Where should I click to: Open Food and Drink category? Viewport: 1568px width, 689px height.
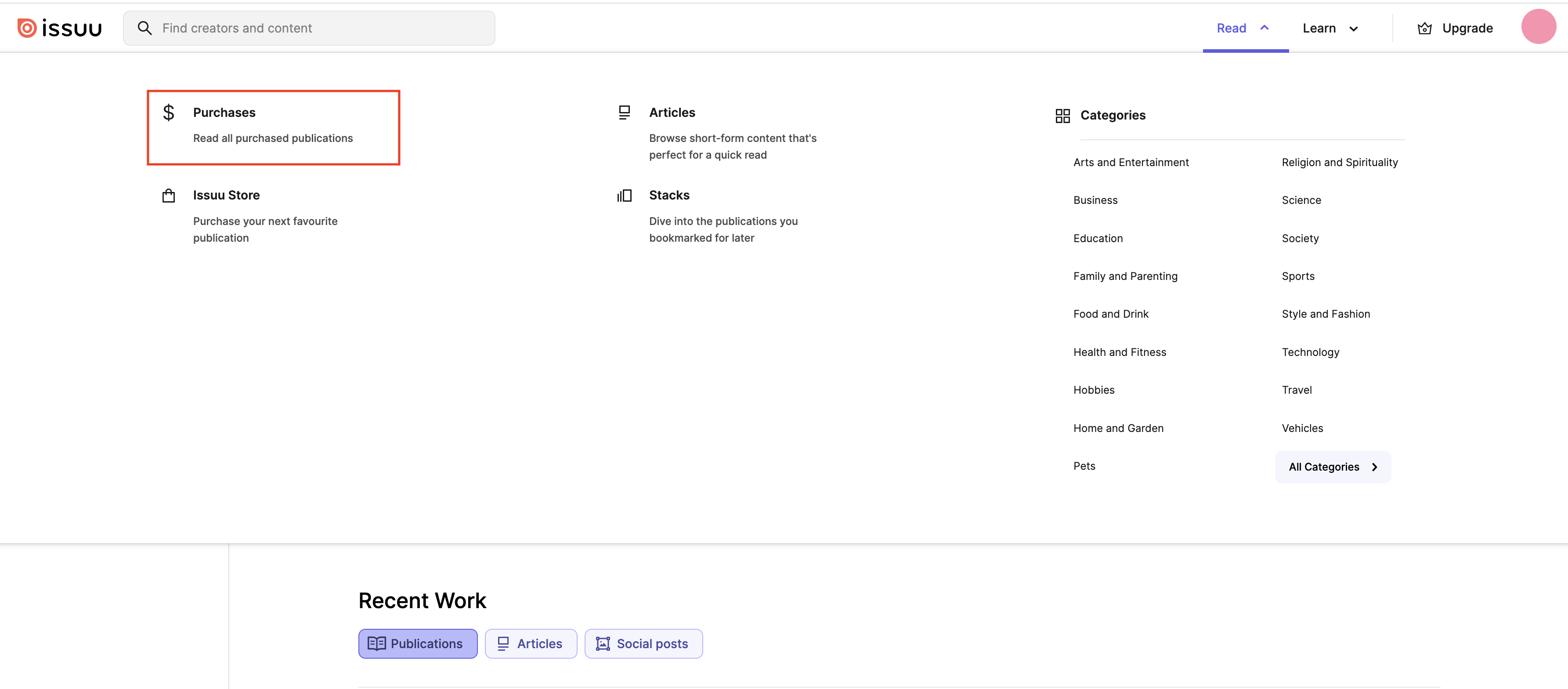point(1110,314)
